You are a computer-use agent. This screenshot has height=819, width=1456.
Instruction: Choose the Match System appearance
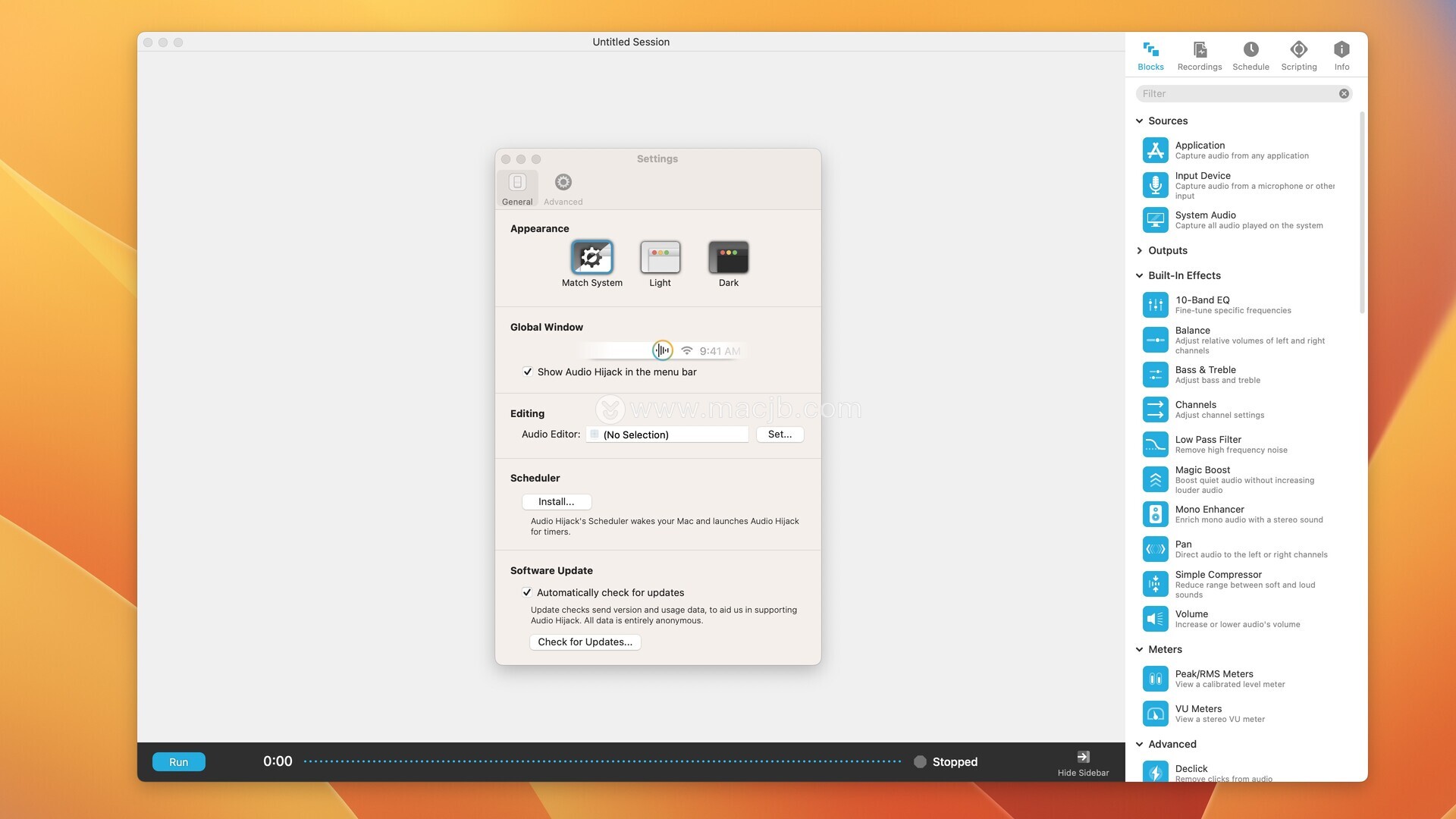tap(591, 258)
